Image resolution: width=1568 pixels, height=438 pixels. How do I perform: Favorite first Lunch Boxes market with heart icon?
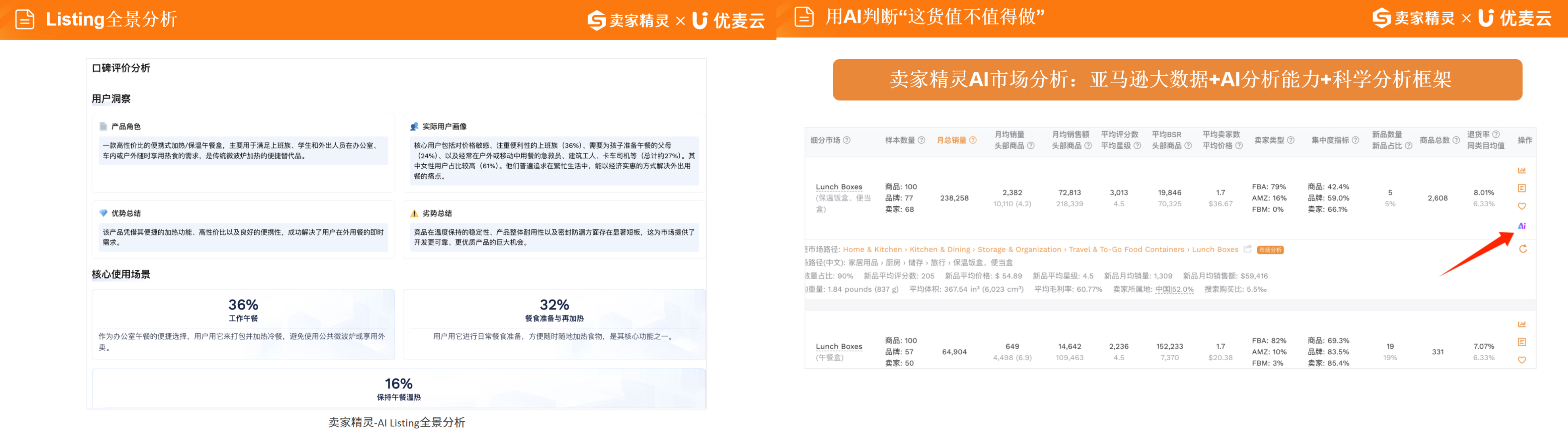click(x=1521, y=206)
